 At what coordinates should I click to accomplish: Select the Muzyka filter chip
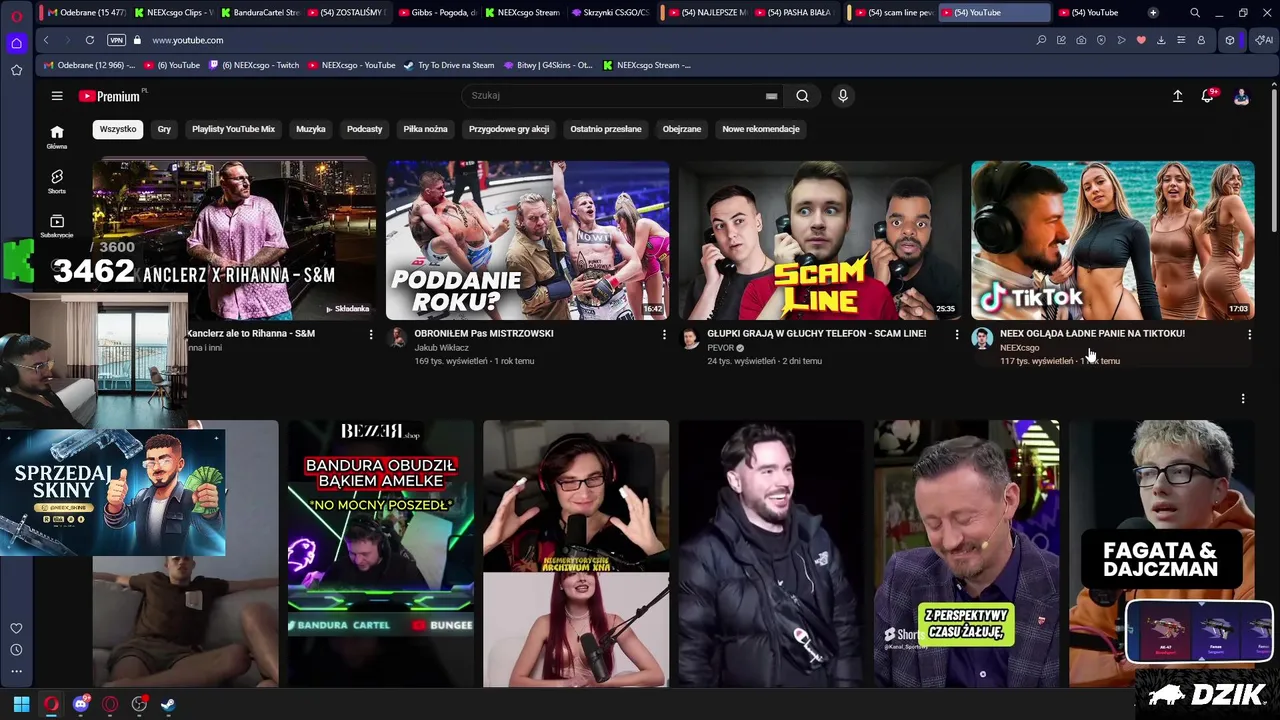(311, 129)
